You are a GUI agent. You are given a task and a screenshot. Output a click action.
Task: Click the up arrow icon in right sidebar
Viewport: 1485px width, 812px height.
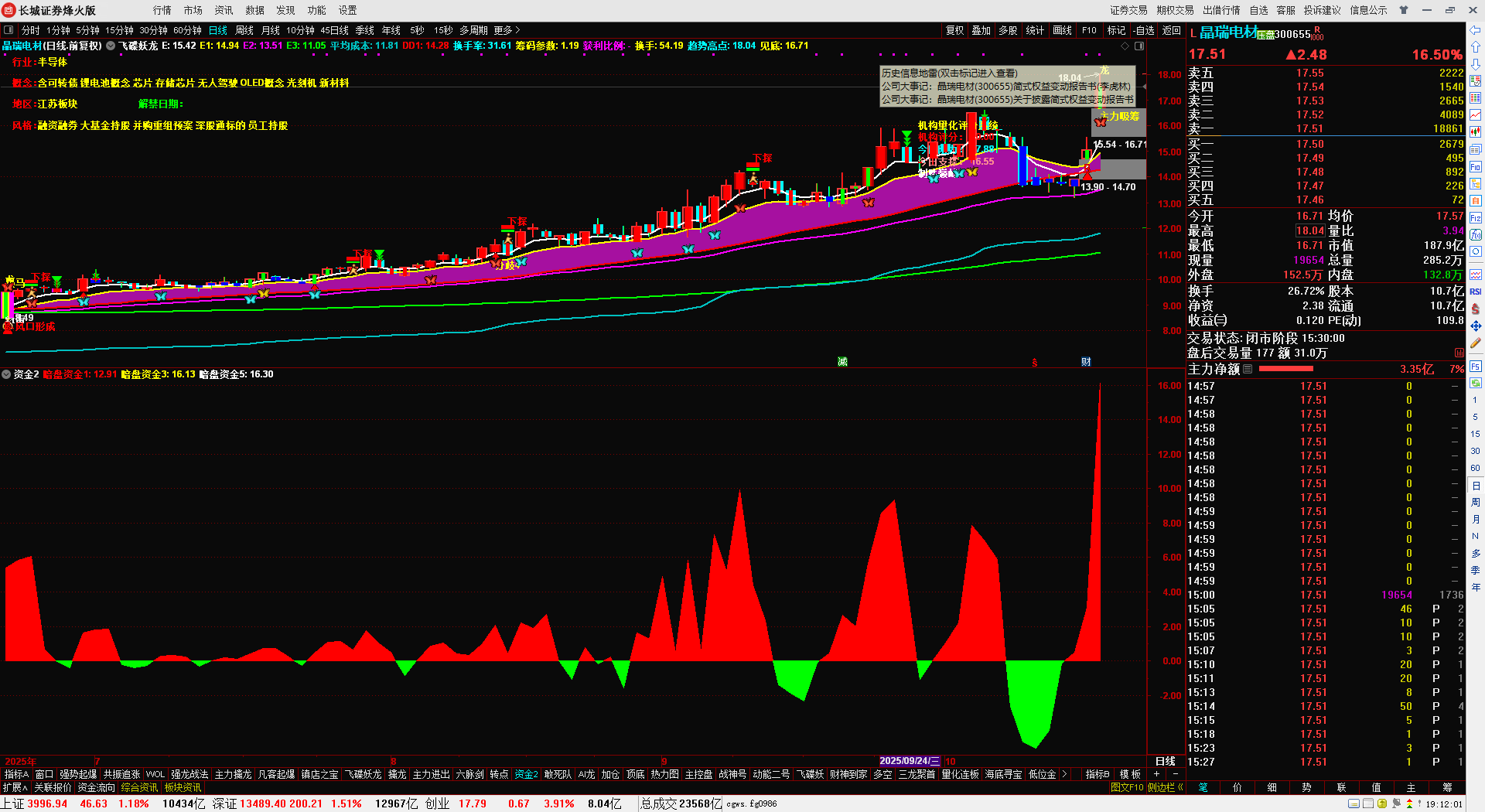tap(1475, 47)
